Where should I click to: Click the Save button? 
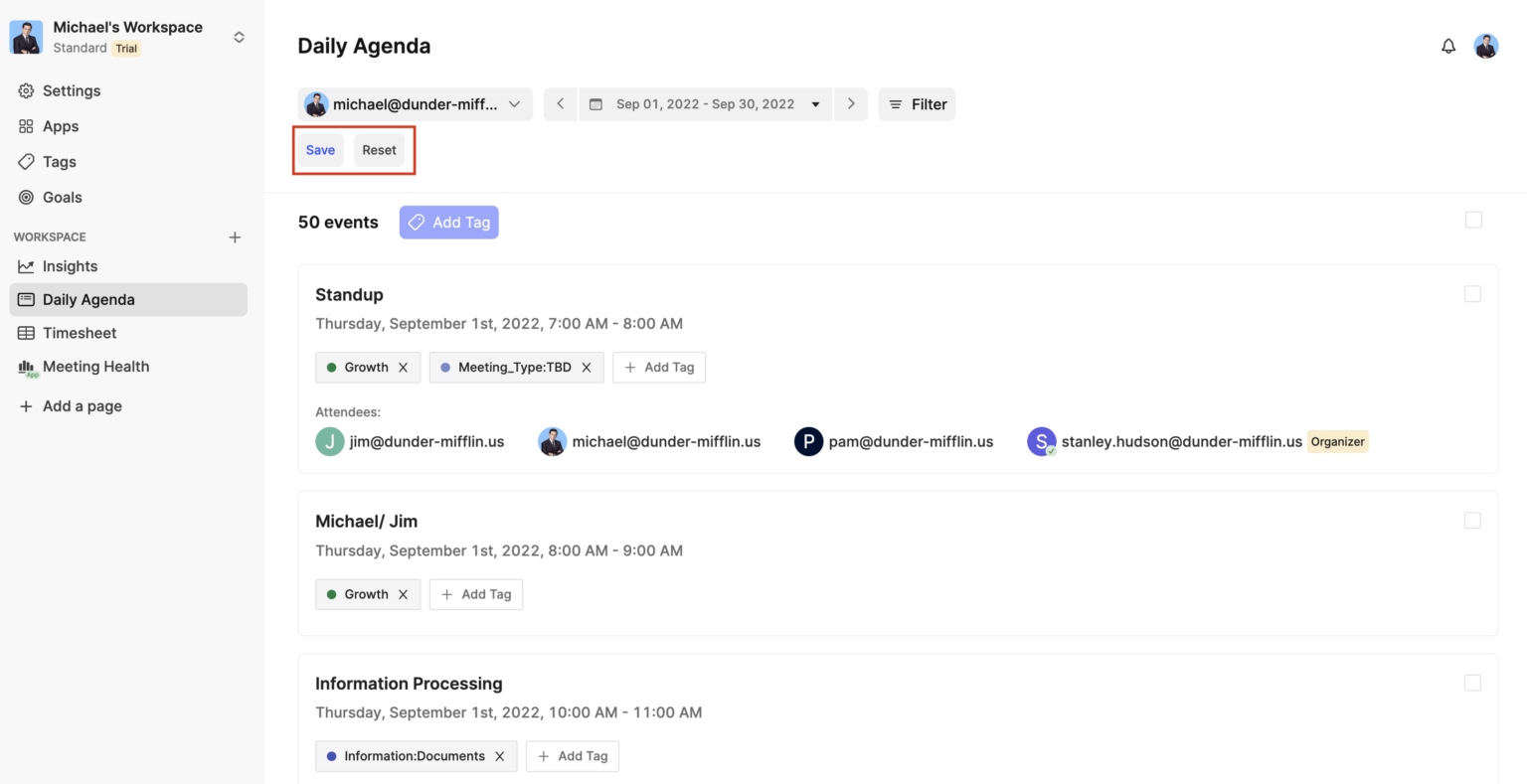click(x=320, y=150)
